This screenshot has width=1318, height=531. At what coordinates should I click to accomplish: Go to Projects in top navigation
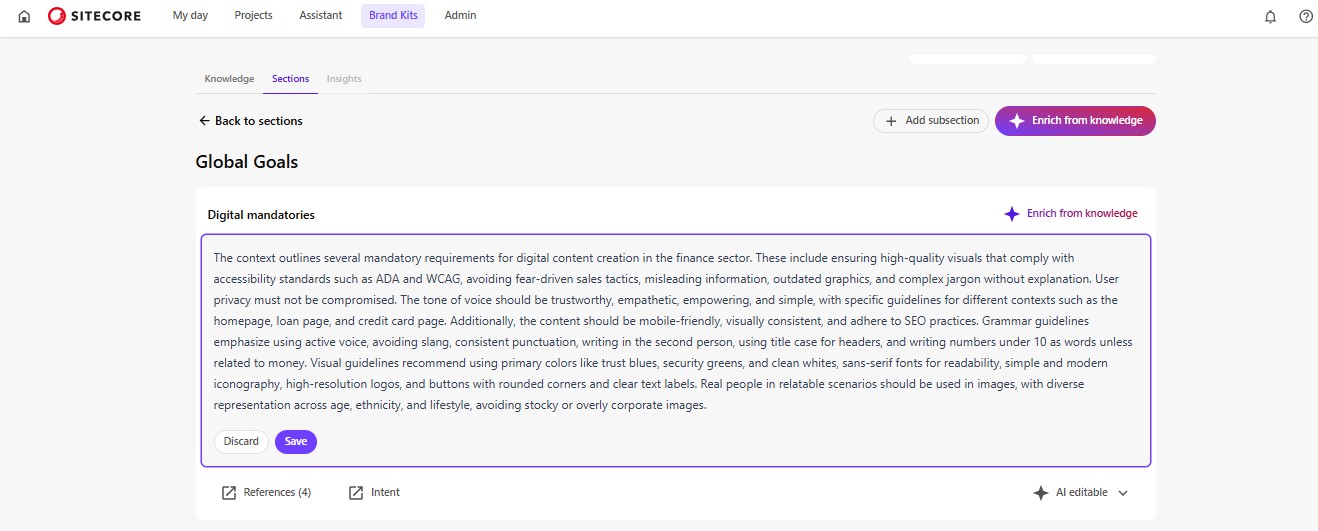click(253, 16)
